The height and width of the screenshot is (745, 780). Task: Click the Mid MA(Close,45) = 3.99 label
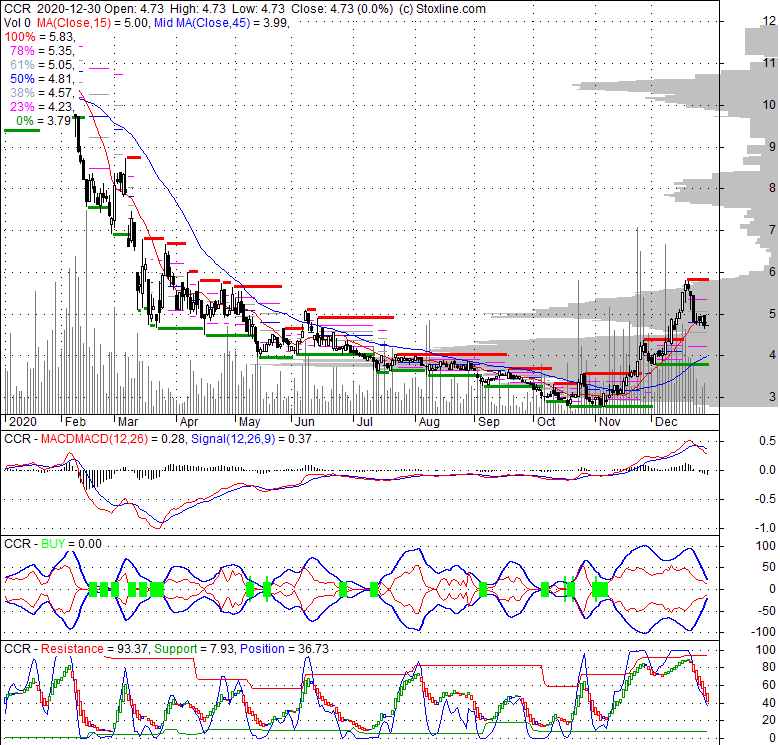tap(221, 23)
